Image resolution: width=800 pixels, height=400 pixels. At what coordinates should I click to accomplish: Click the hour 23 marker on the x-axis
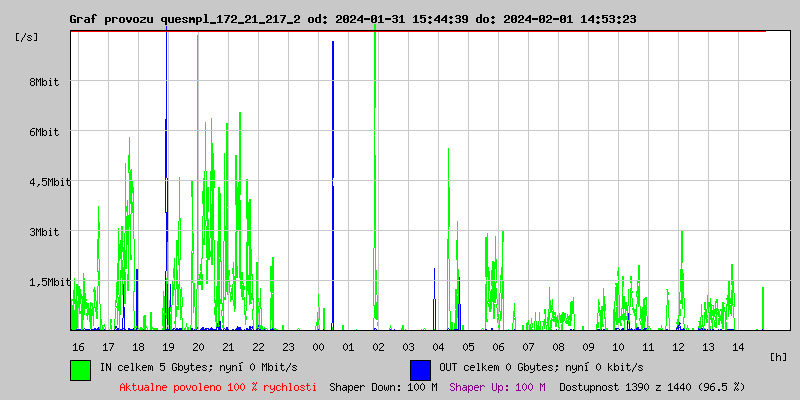[x=288, y=346]
